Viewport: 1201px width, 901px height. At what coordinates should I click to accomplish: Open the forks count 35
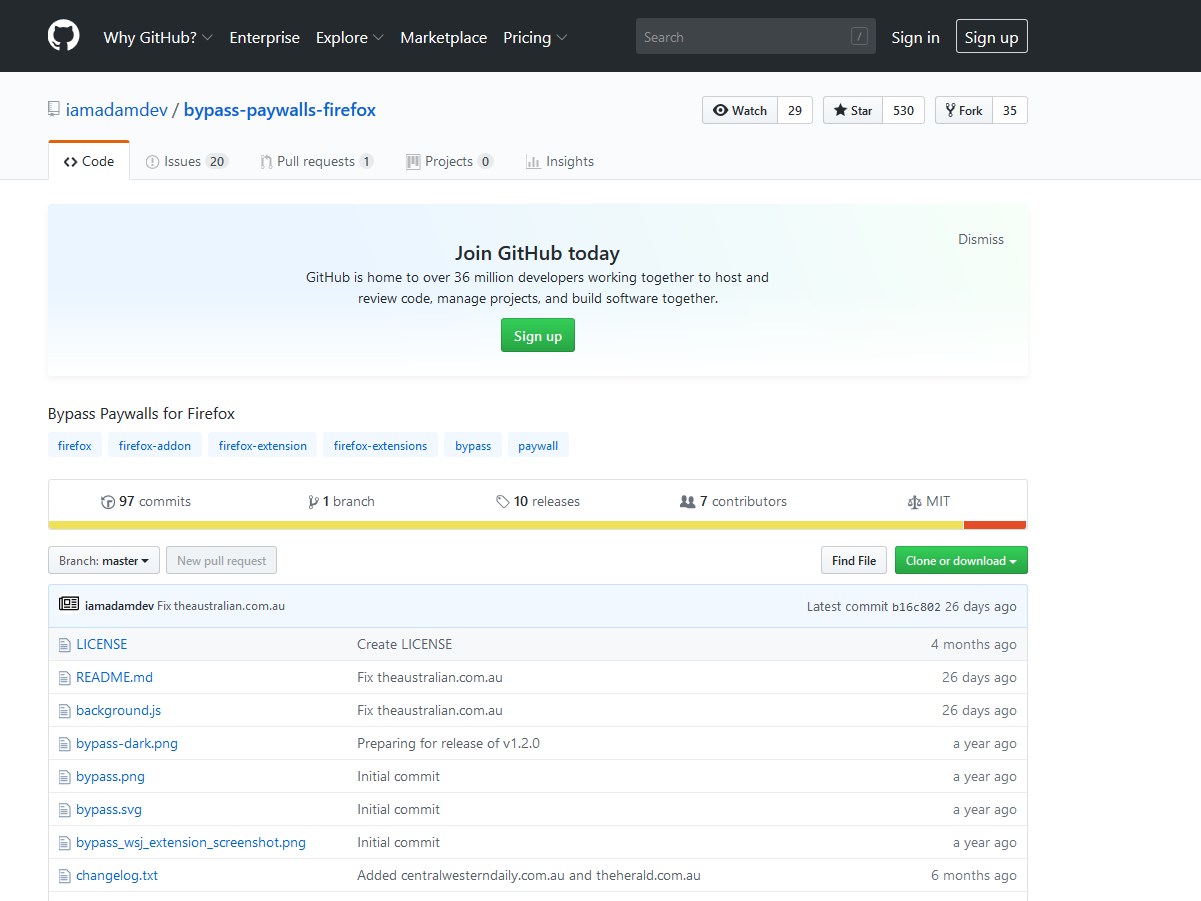(x=1010, y=110)
